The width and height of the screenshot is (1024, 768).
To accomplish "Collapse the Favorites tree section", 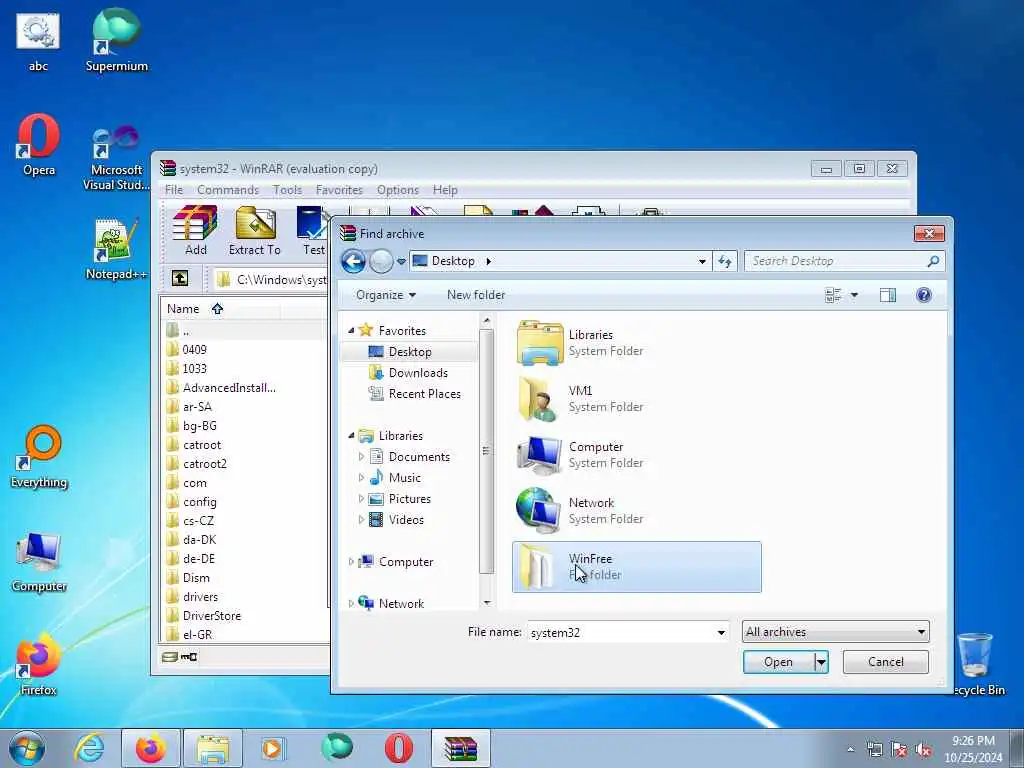I will pos(351,330).
